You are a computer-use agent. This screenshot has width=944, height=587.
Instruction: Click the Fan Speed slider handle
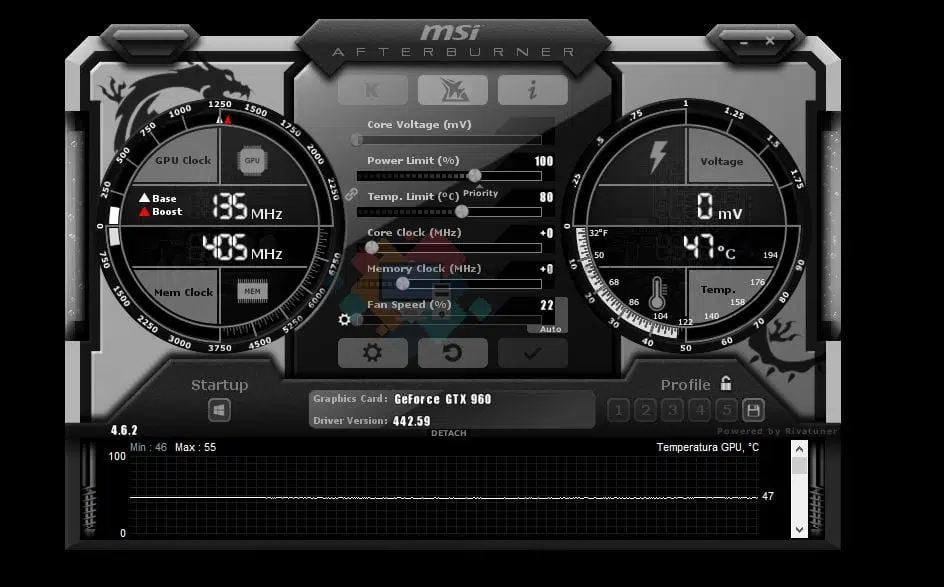tap(358, 319)
